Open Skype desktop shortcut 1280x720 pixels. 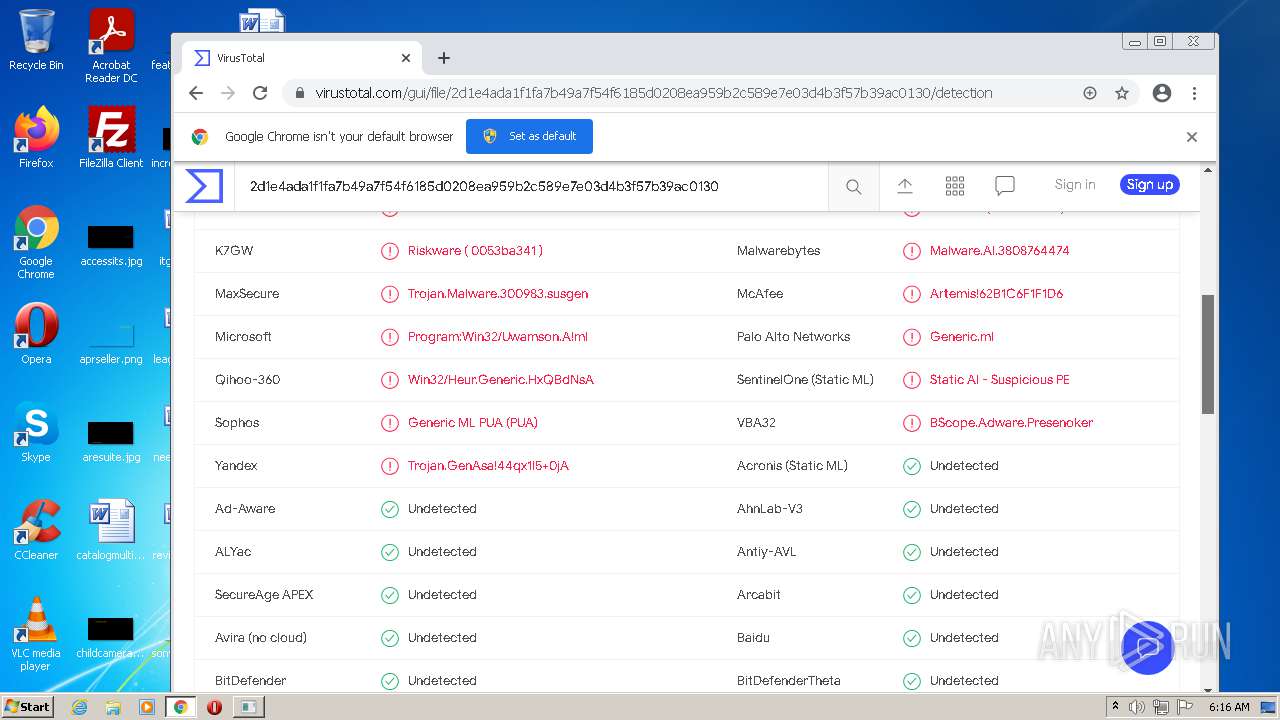[x=36, y=432]
